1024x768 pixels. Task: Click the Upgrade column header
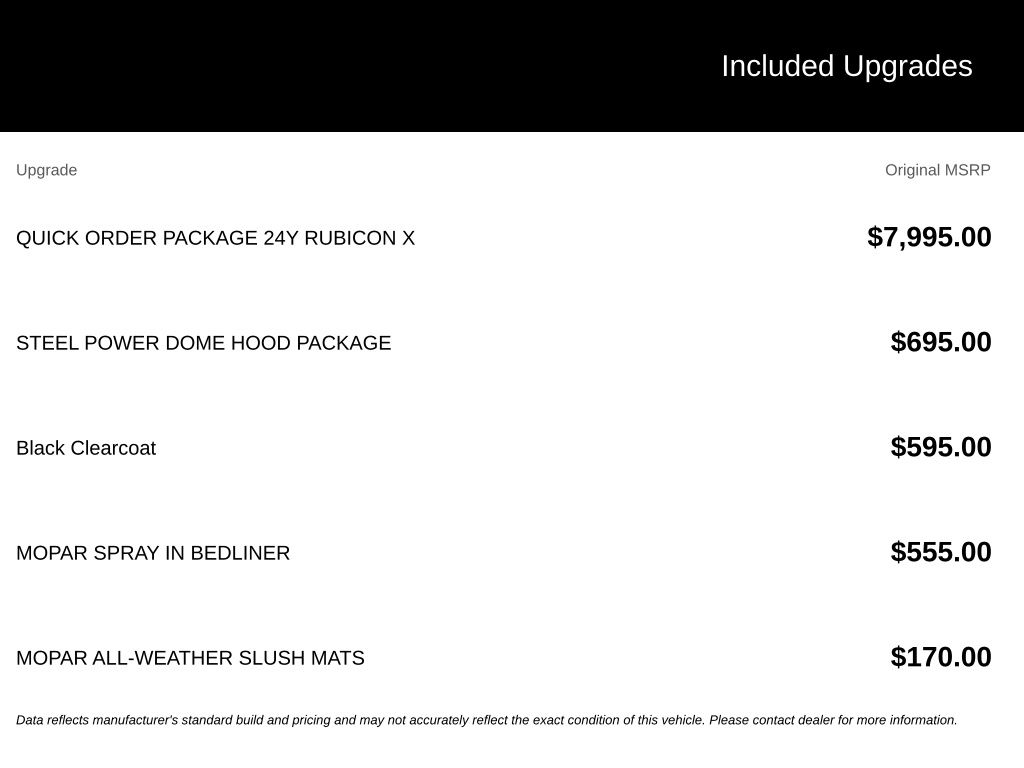pos(46,170)
